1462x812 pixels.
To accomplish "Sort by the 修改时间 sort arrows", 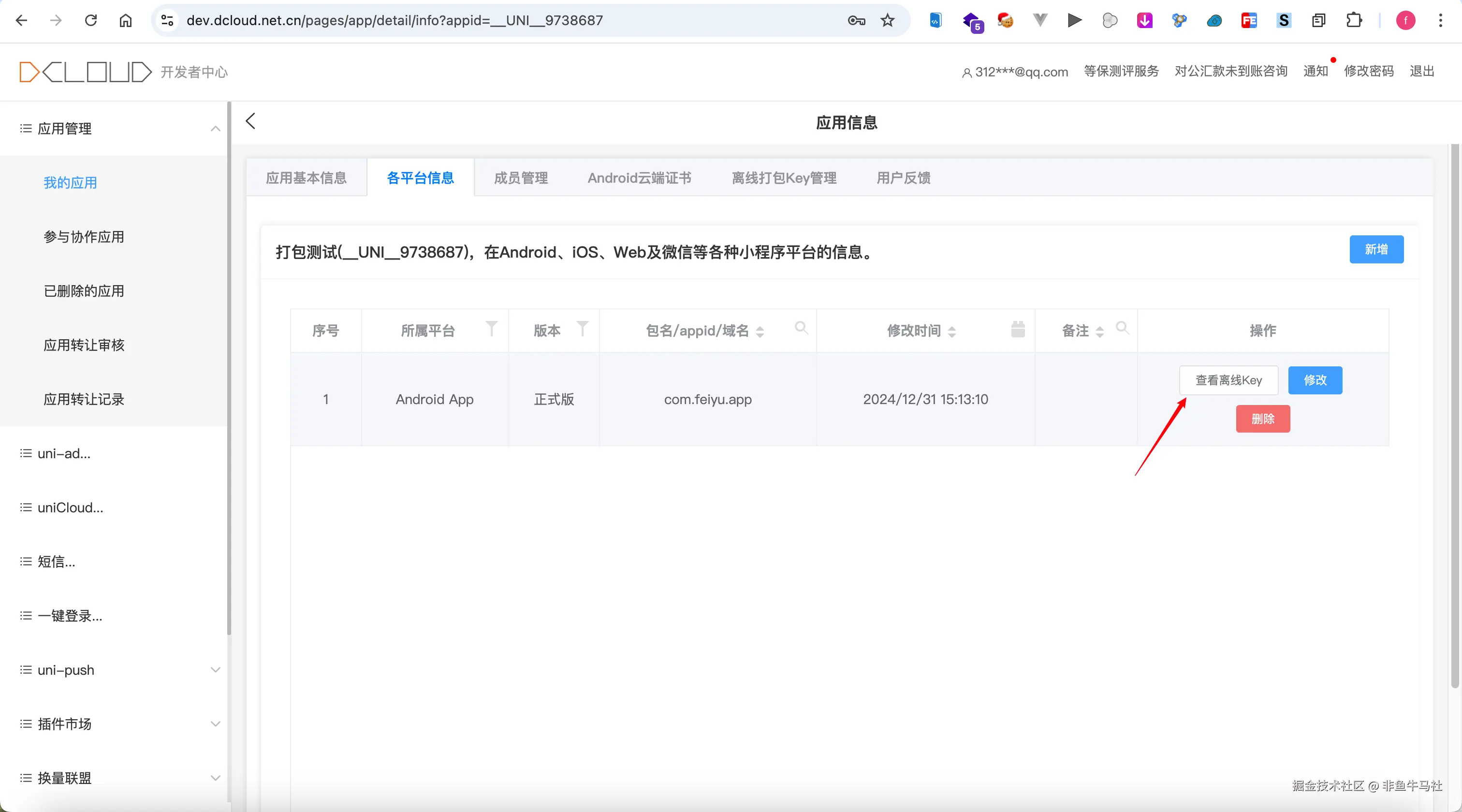I will click(952, 332).
